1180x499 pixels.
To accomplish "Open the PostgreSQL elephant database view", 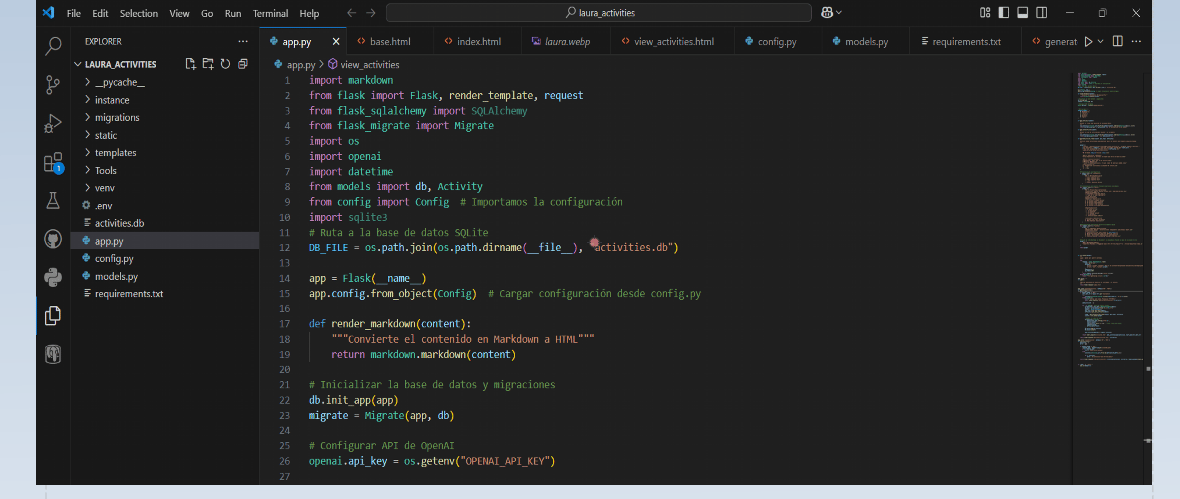I will pos(53,354).
